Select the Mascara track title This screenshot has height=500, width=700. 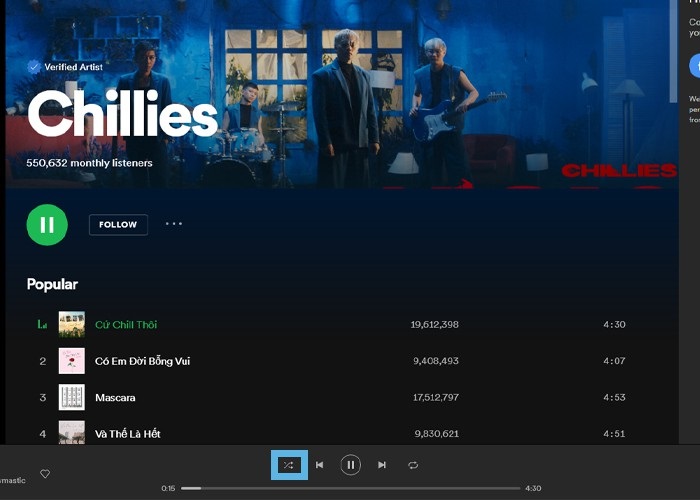115,398
